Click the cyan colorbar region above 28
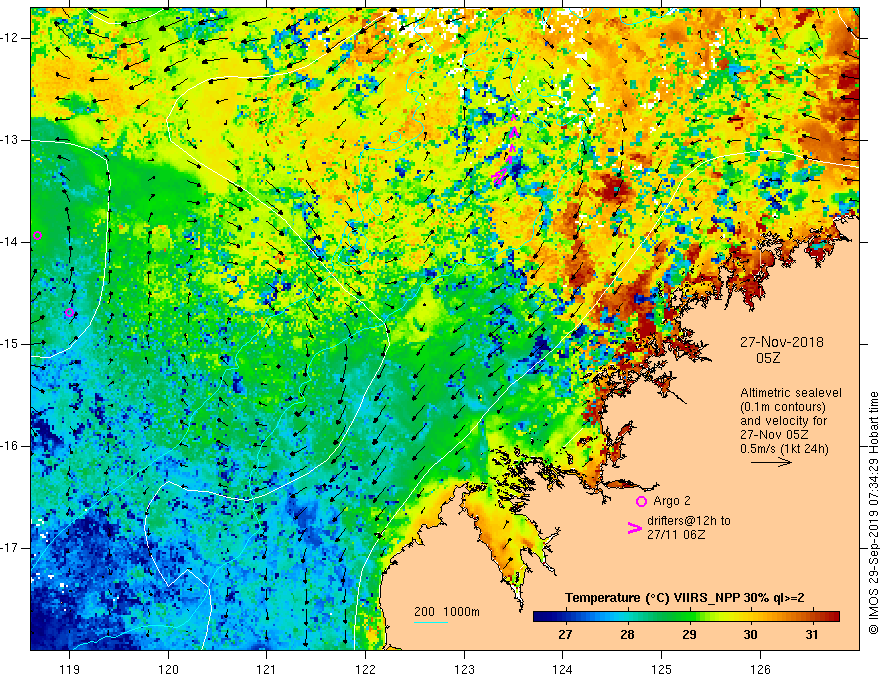This screenshot has width=880, height=680. pos(627,617)
